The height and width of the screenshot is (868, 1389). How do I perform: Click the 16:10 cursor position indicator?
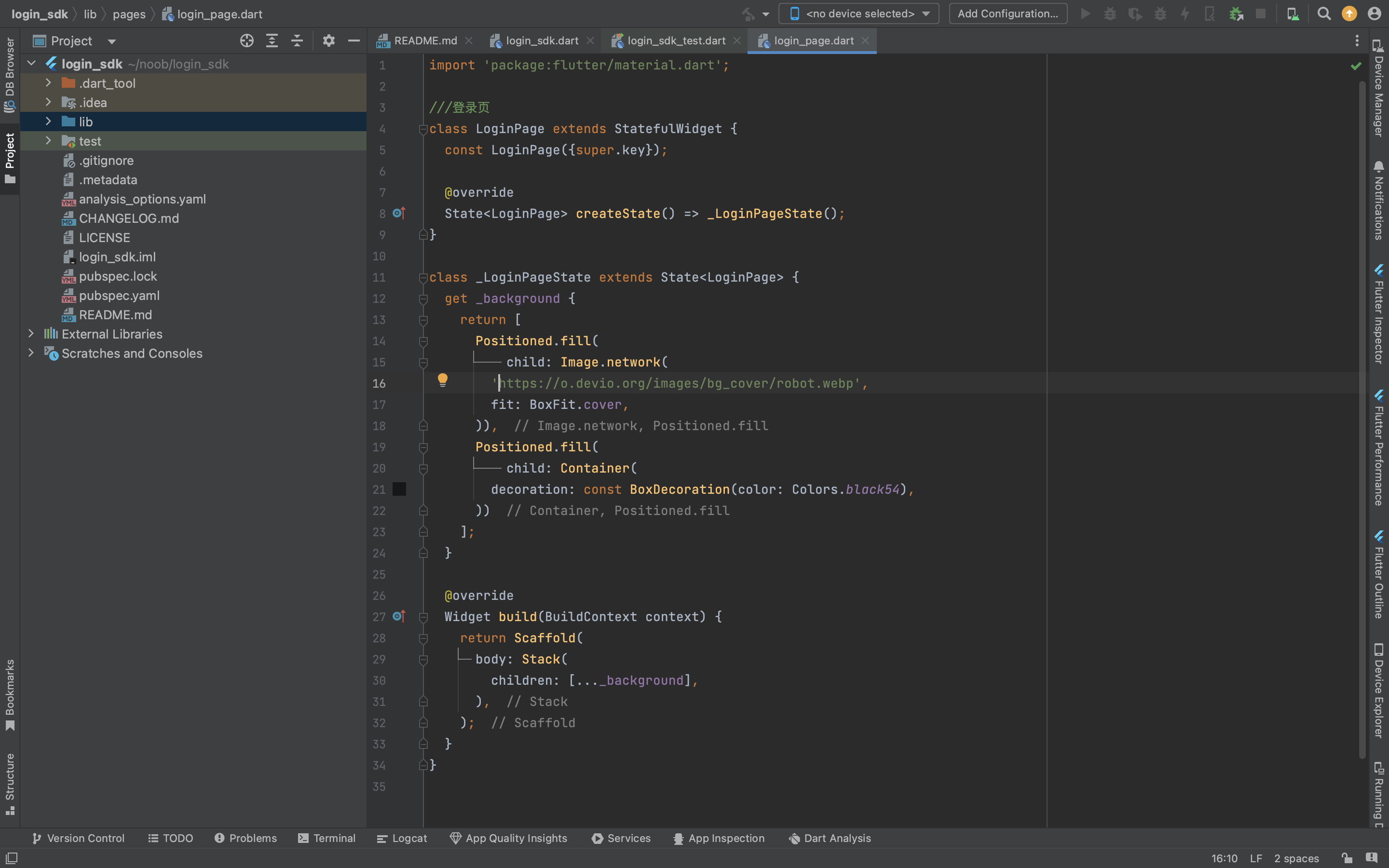pos(1224,858)
